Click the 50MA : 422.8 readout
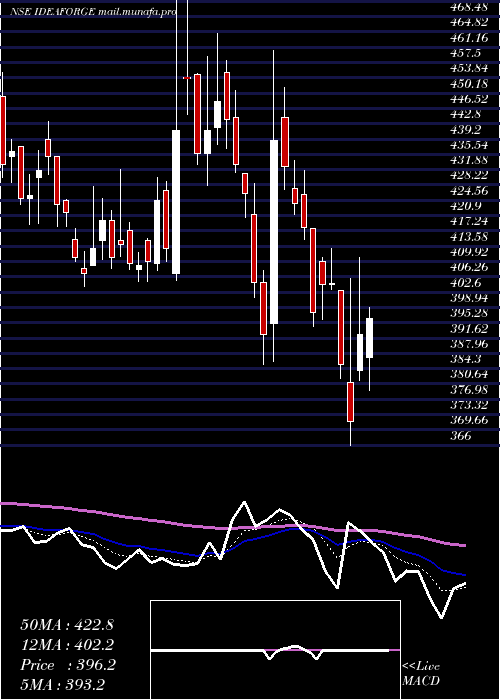 coord(67,625)
